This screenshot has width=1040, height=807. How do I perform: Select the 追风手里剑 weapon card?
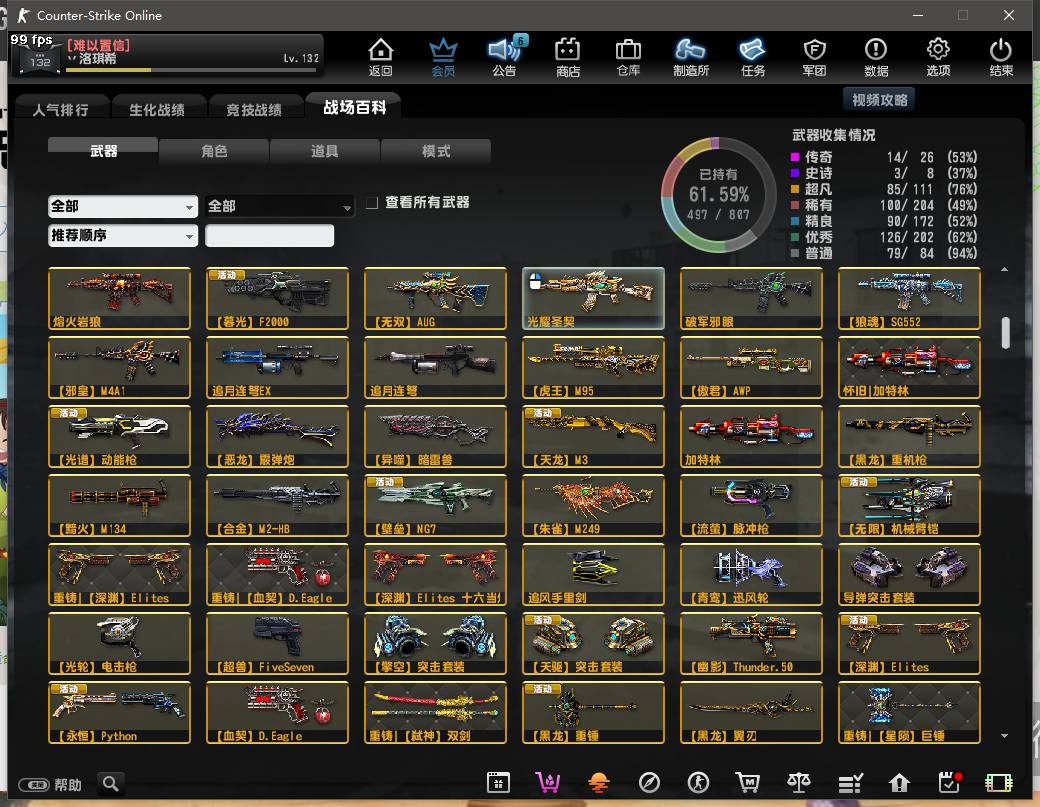593,574
